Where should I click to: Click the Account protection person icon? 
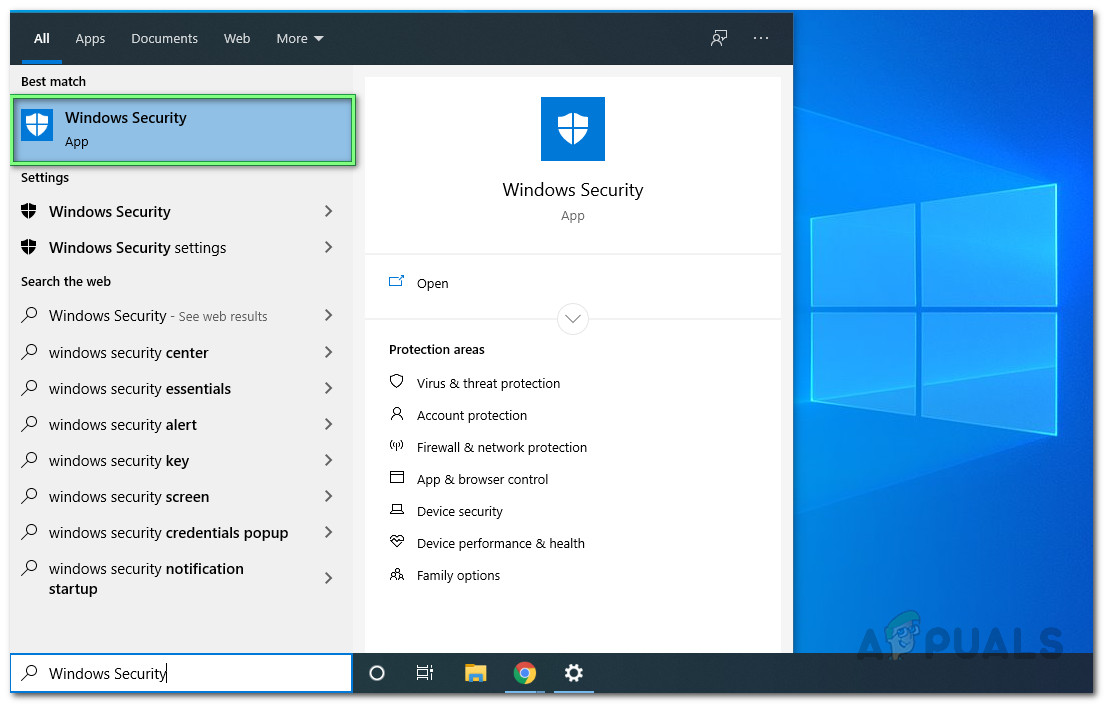coord(396,414)
